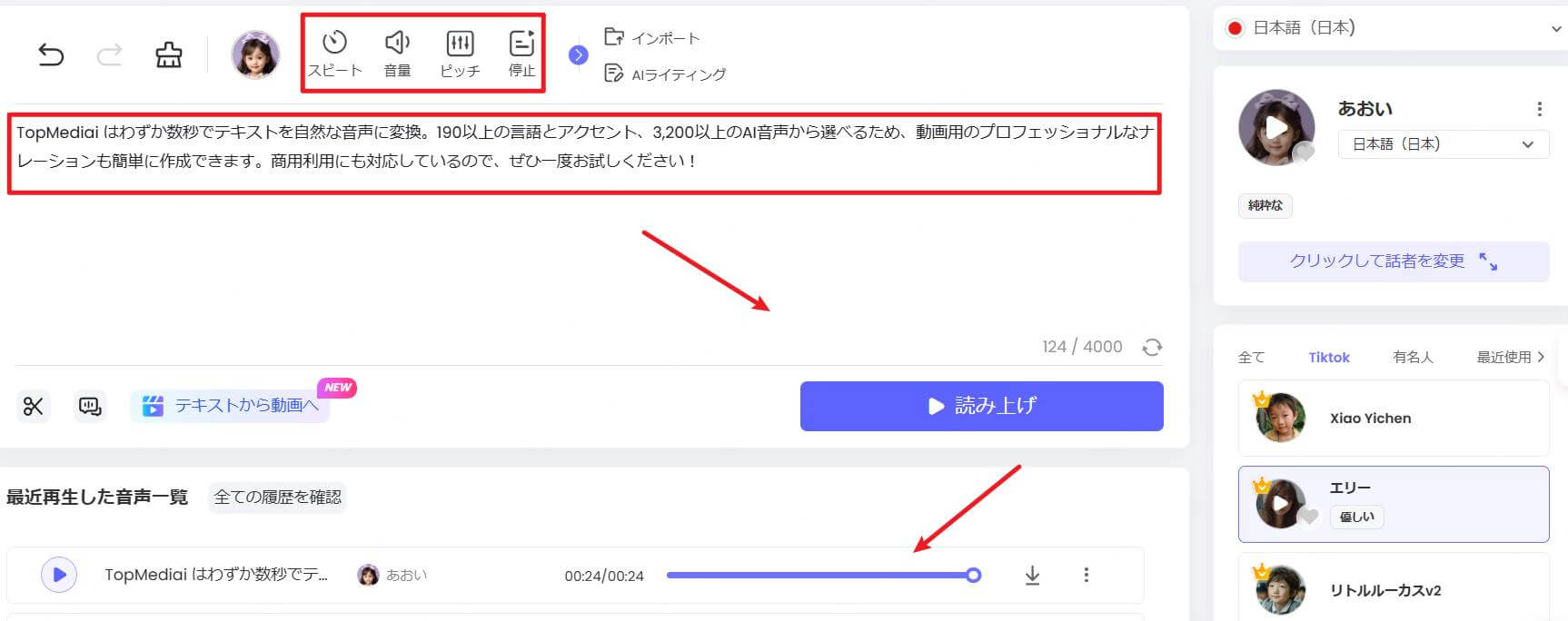The image size is (1568, 621).
Task: Click the scissors icon below the text area
Action: pos(34,406)
